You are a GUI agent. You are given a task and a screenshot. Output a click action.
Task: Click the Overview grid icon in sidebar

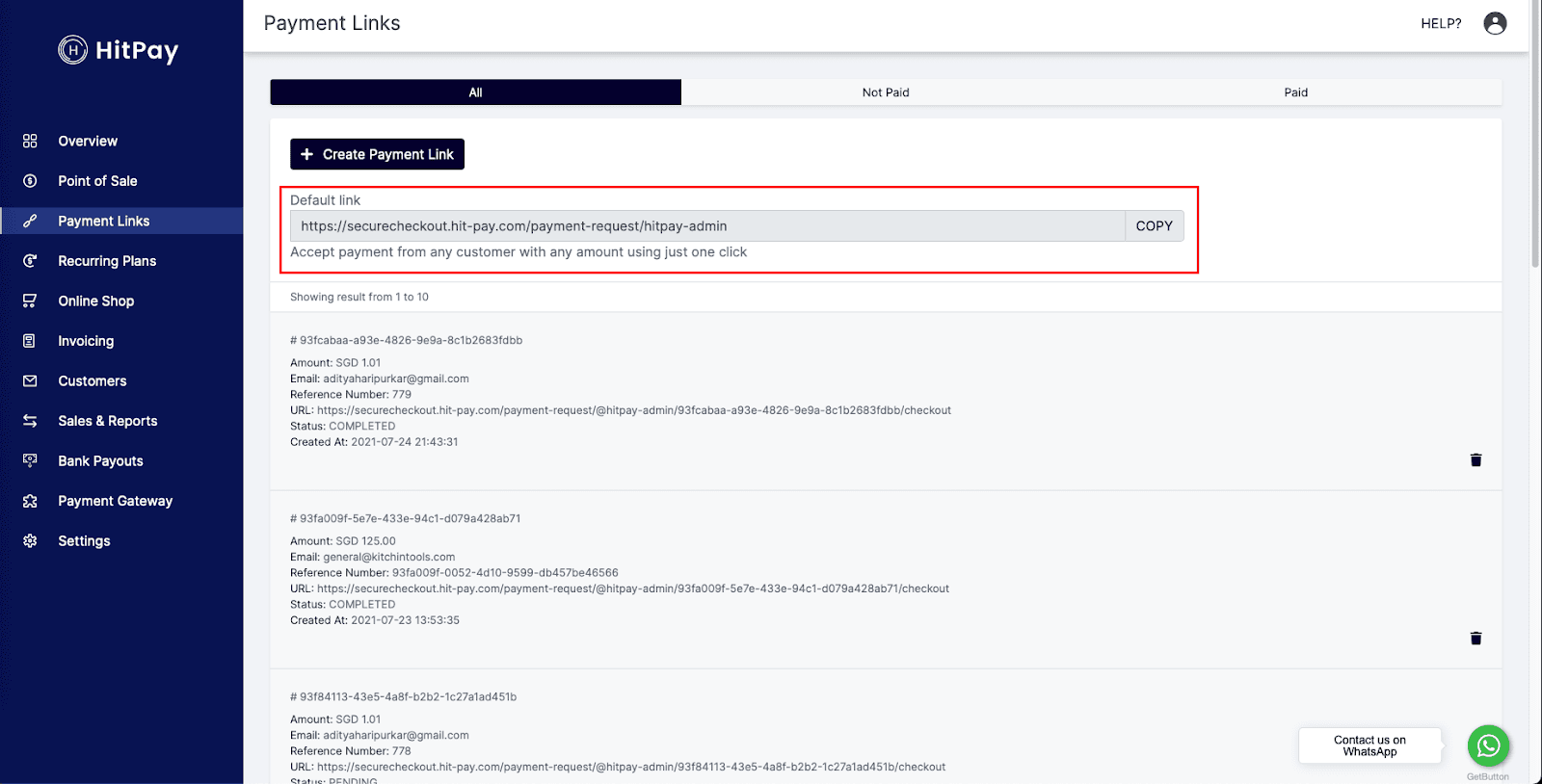[30, 141]
